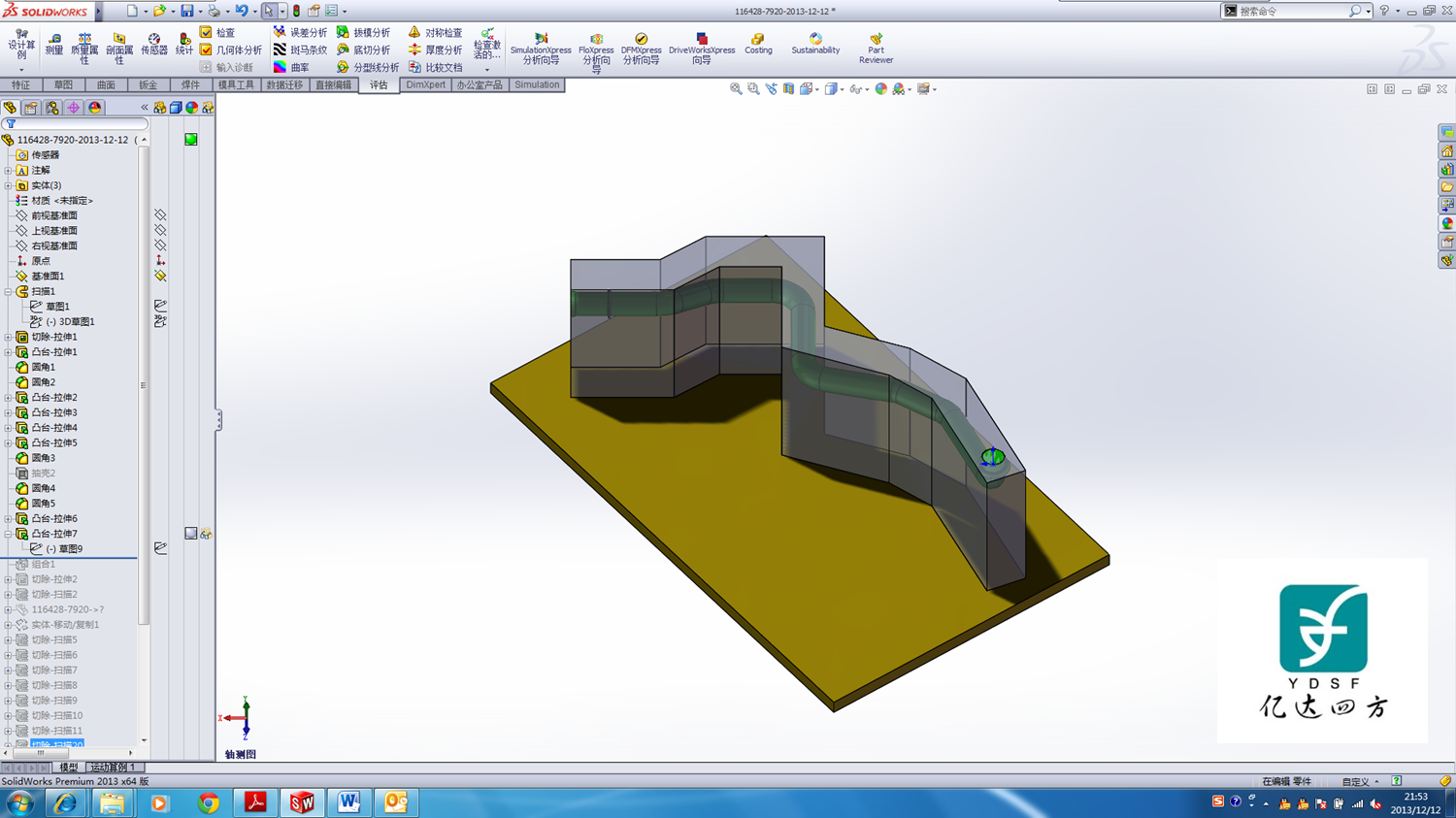The width and height of the screenshot is (1456, 818).
Task: Select 材质 <未指定> tree item
Action: pos(61,201)
